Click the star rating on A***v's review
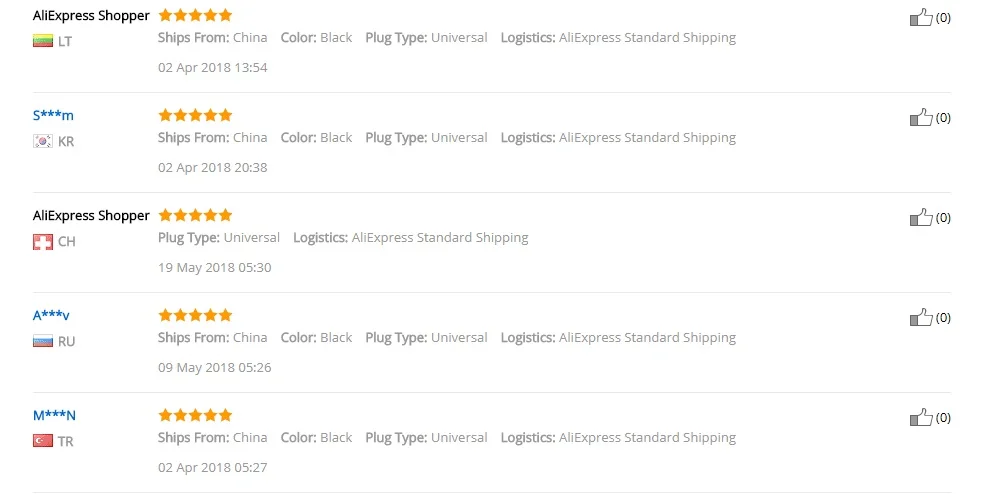This screenshot has height=494, width=984. (x=195, y=315)
